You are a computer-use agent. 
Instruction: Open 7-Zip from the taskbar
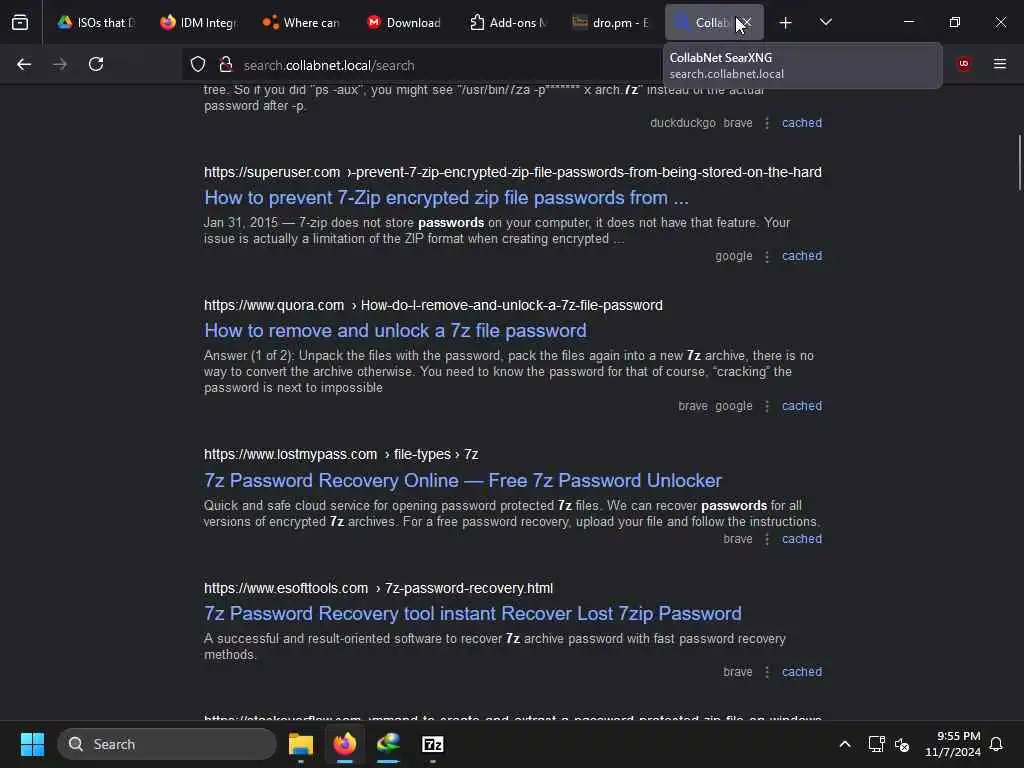coord(432,744)
